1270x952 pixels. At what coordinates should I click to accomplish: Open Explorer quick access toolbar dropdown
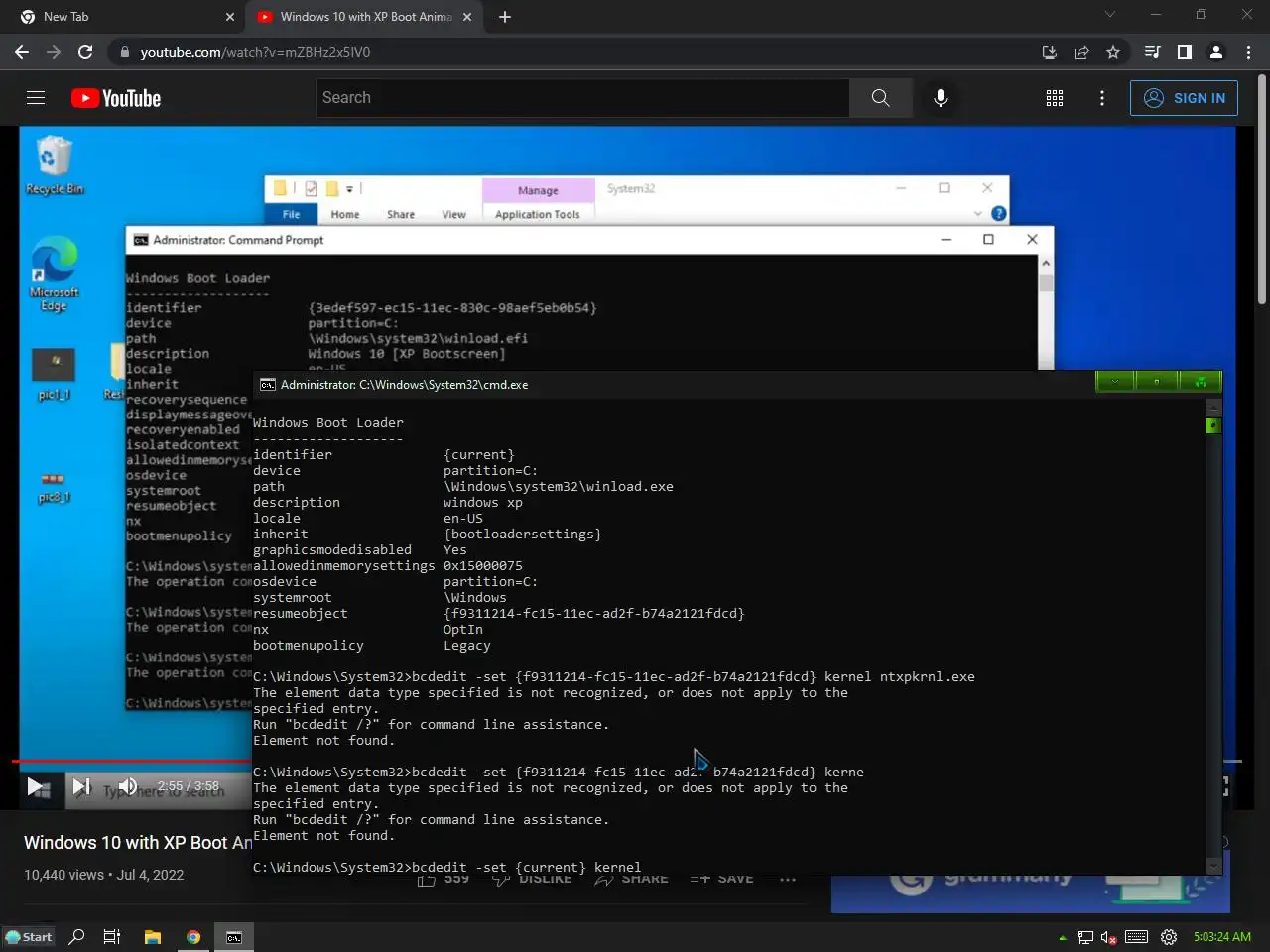point(350,188)
